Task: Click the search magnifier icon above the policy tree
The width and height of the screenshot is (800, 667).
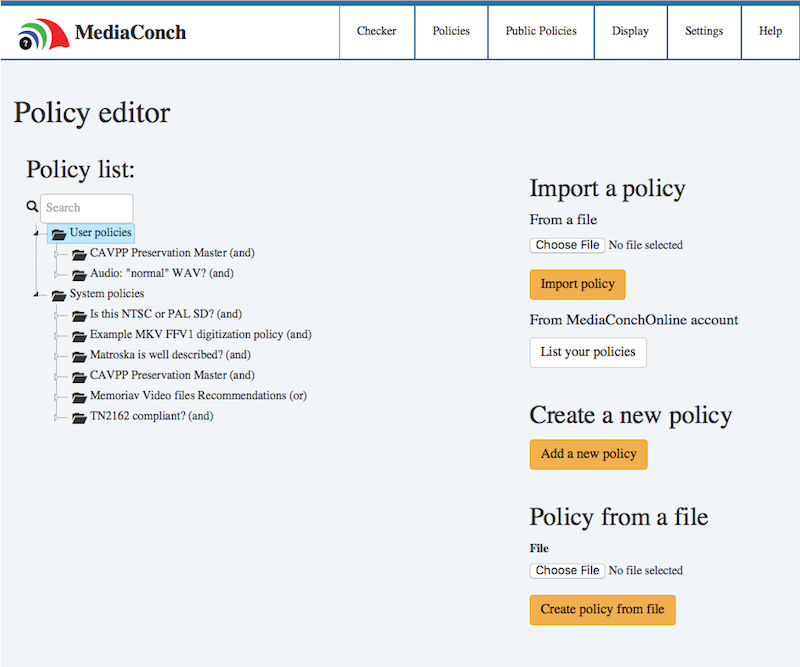Action: click(31, 205)
